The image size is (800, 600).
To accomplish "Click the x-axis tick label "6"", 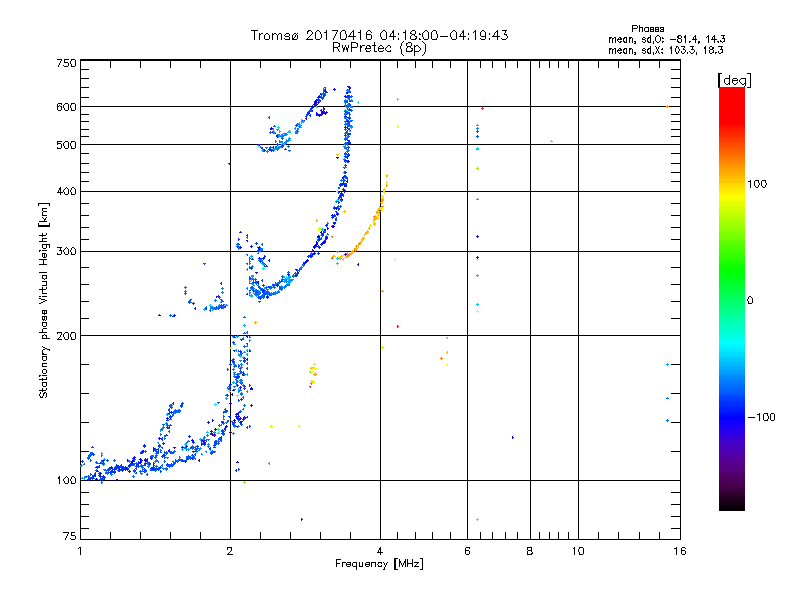I will coord(467,551).
